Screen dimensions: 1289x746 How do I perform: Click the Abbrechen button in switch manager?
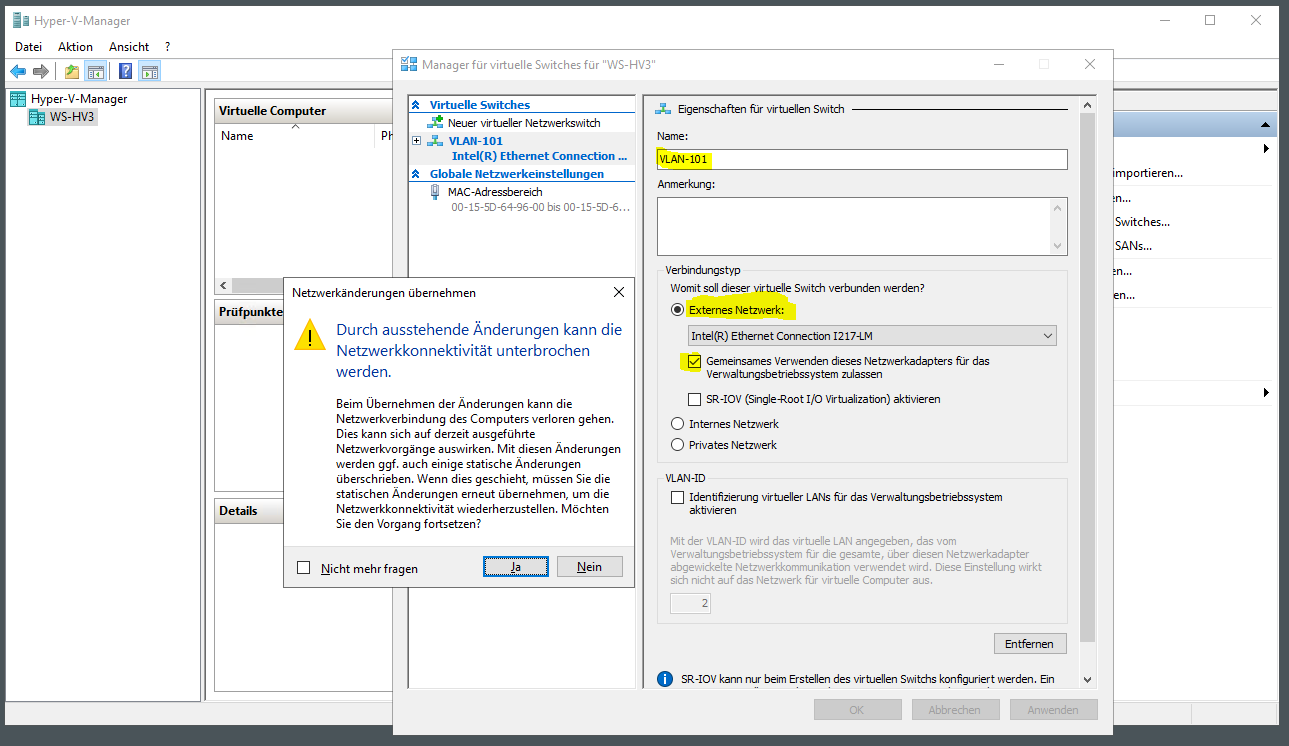(x=955, y=710)
